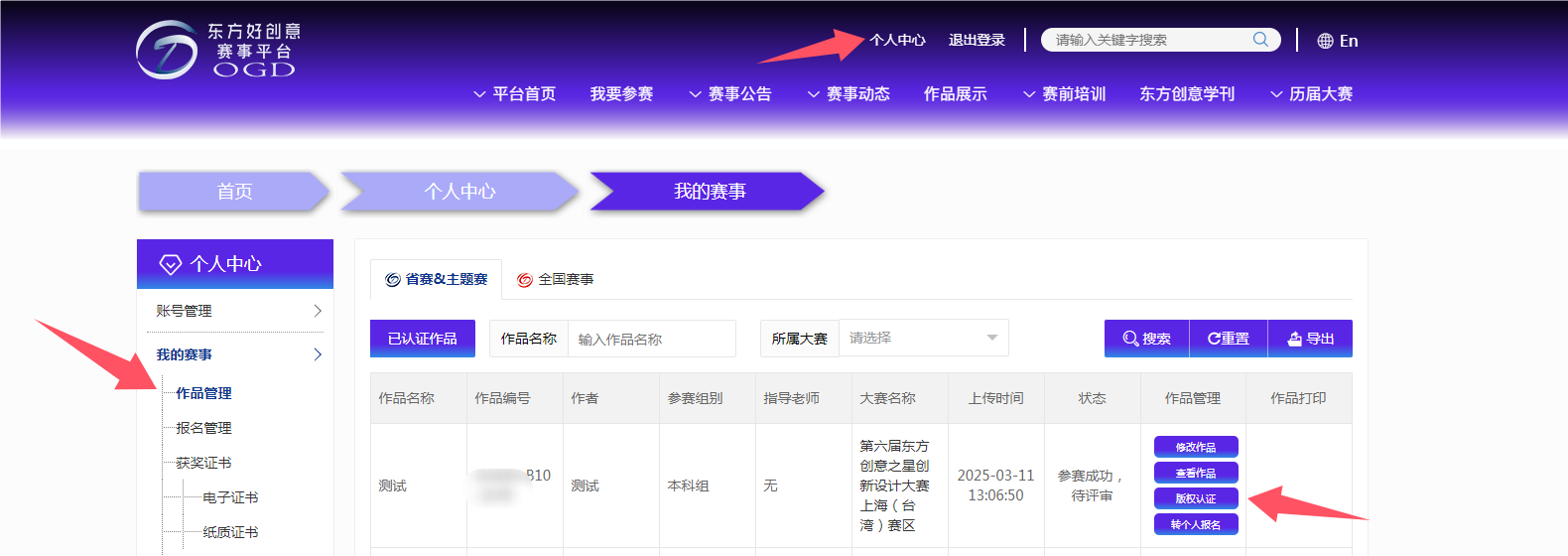1568x556 pixels.
Task: Click the OGD platform logo
Action: (x=217, y=50)
